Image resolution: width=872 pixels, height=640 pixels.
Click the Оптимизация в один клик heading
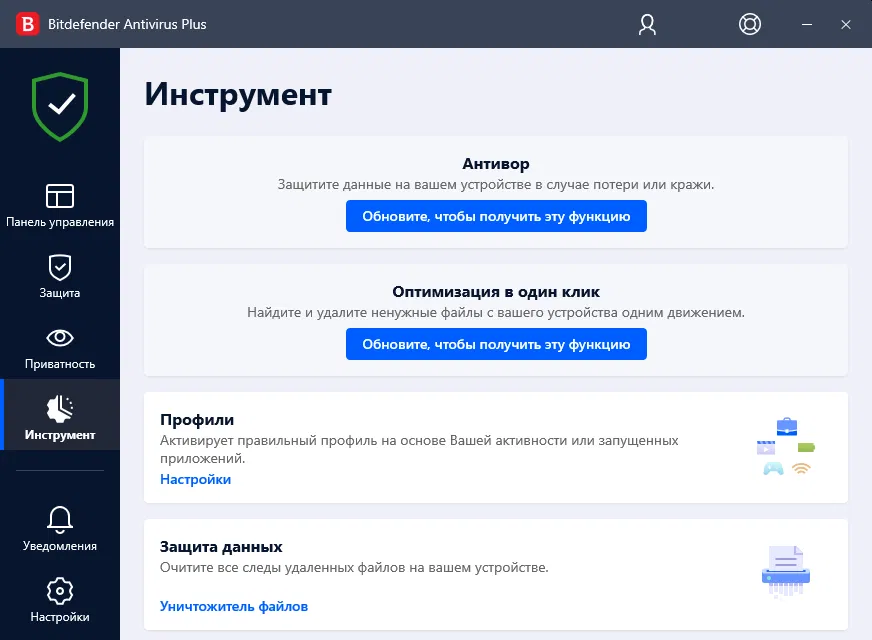496,292
